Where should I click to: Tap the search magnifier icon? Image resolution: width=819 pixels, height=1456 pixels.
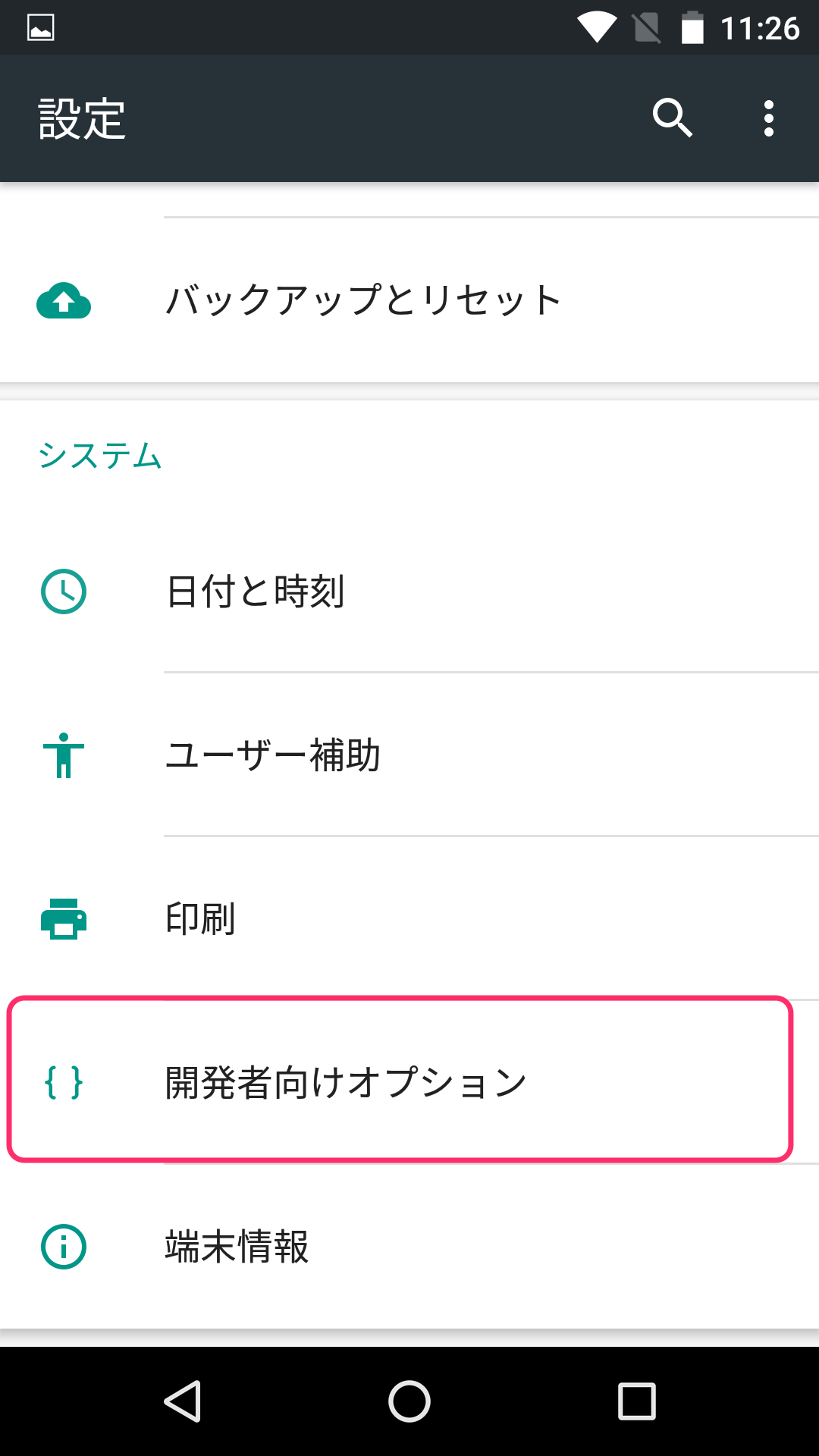(673, 118)
